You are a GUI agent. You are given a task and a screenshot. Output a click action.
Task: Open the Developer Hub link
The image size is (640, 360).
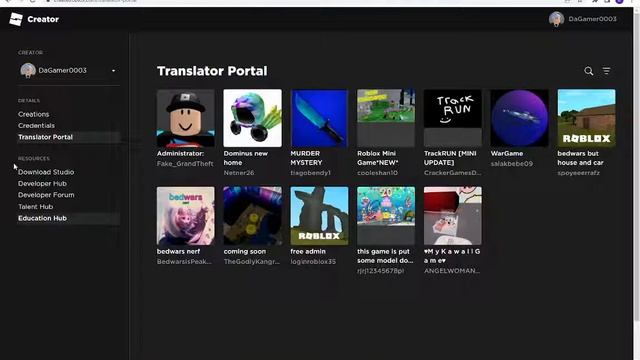click(42, 184)
